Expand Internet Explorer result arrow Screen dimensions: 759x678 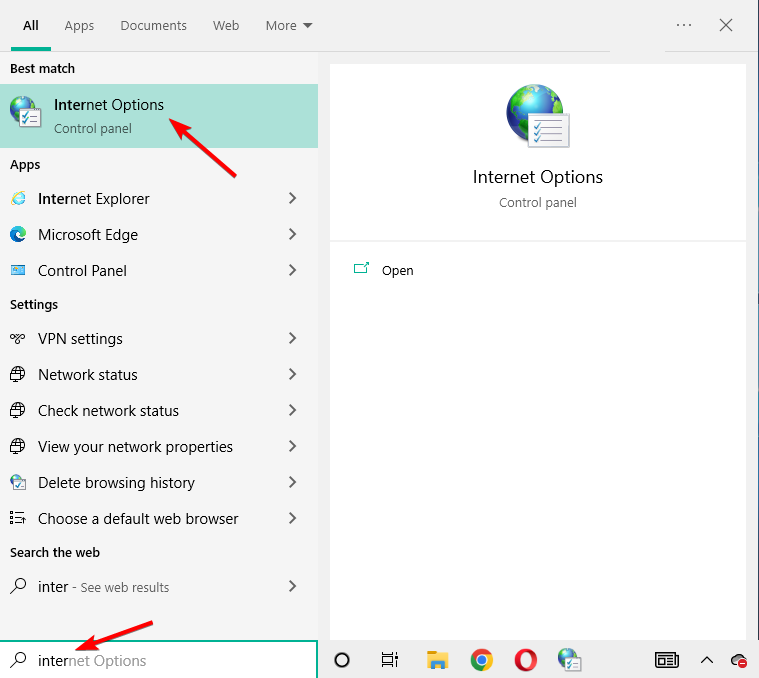292,198
